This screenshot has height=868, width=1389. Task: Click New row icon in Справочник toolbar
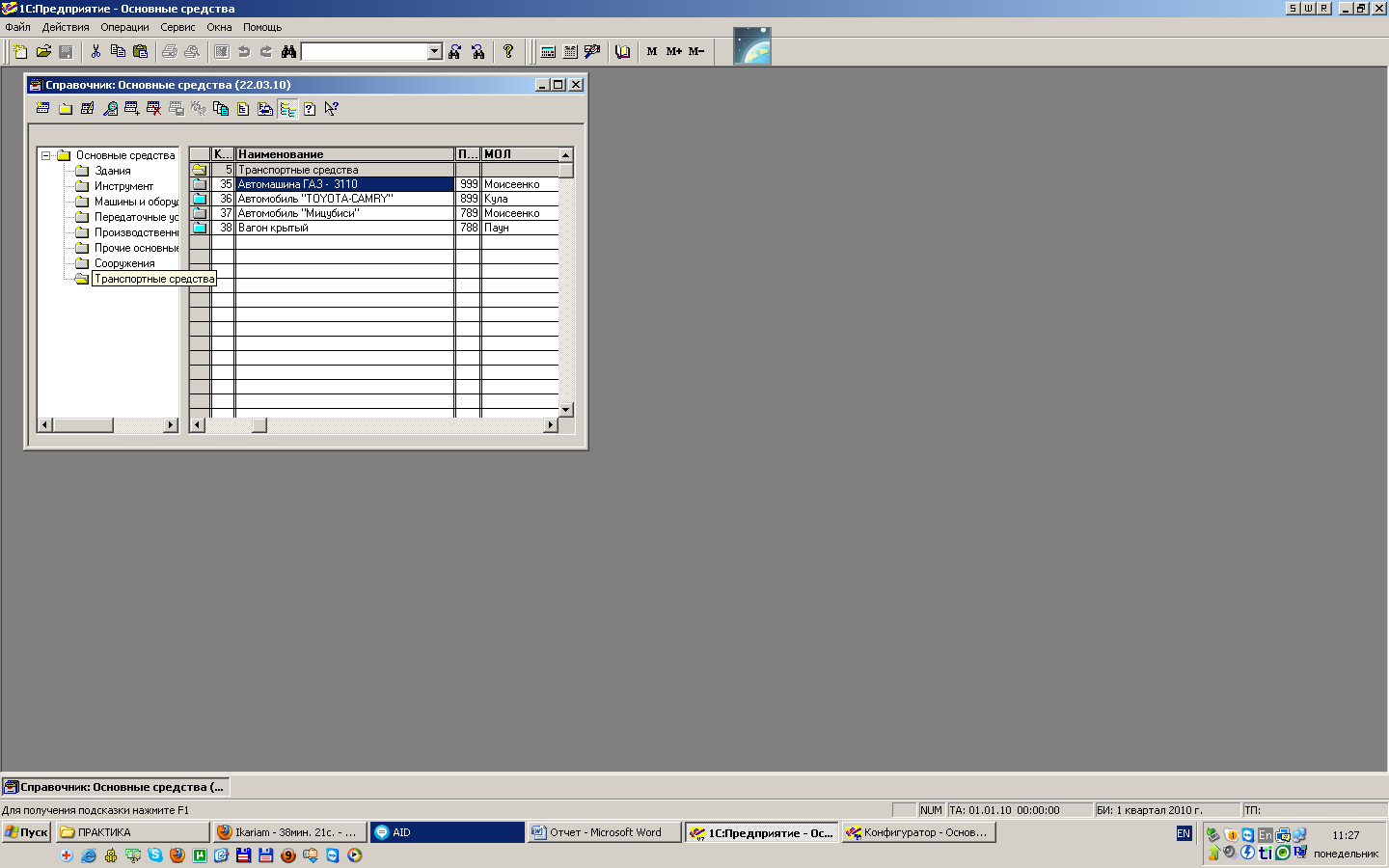42,109
